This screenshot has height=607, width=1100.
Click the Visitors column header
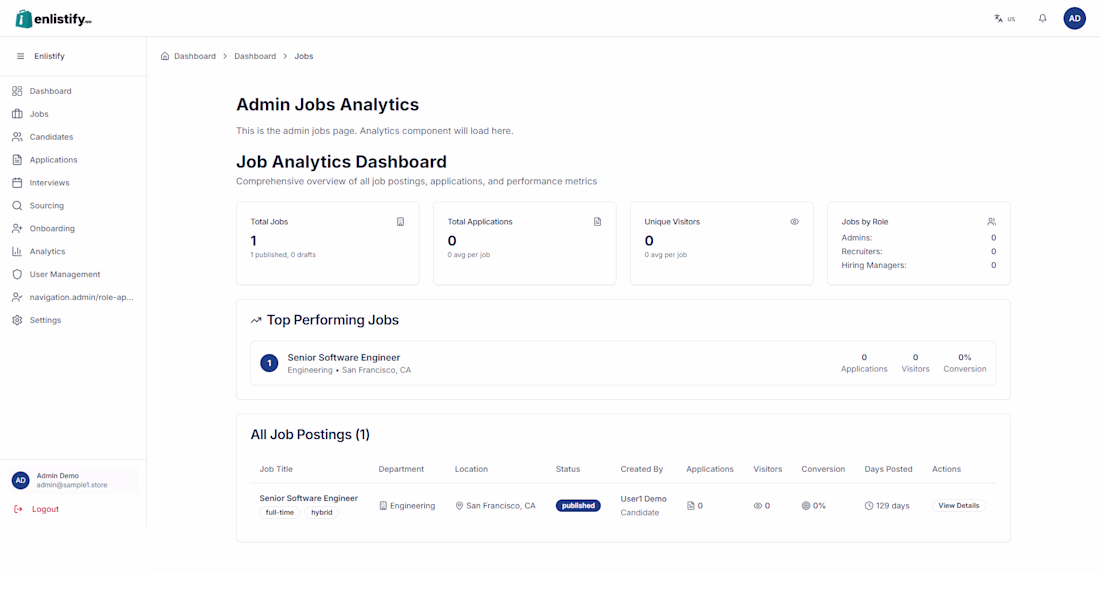coord(767,469)
